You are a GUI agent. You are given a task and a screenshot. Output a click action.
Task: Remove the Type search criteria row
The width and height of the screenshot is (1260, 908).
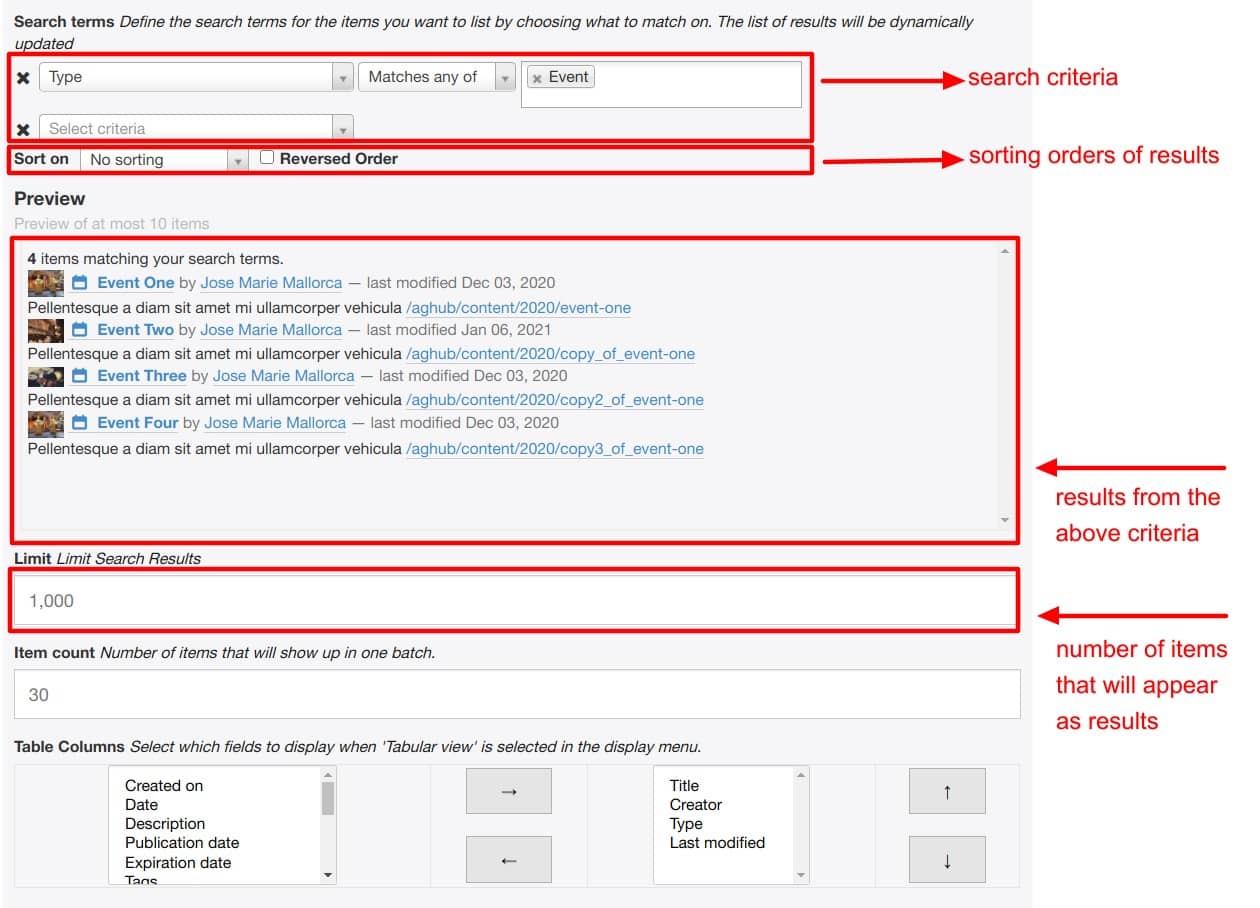(x=23, y=78)
